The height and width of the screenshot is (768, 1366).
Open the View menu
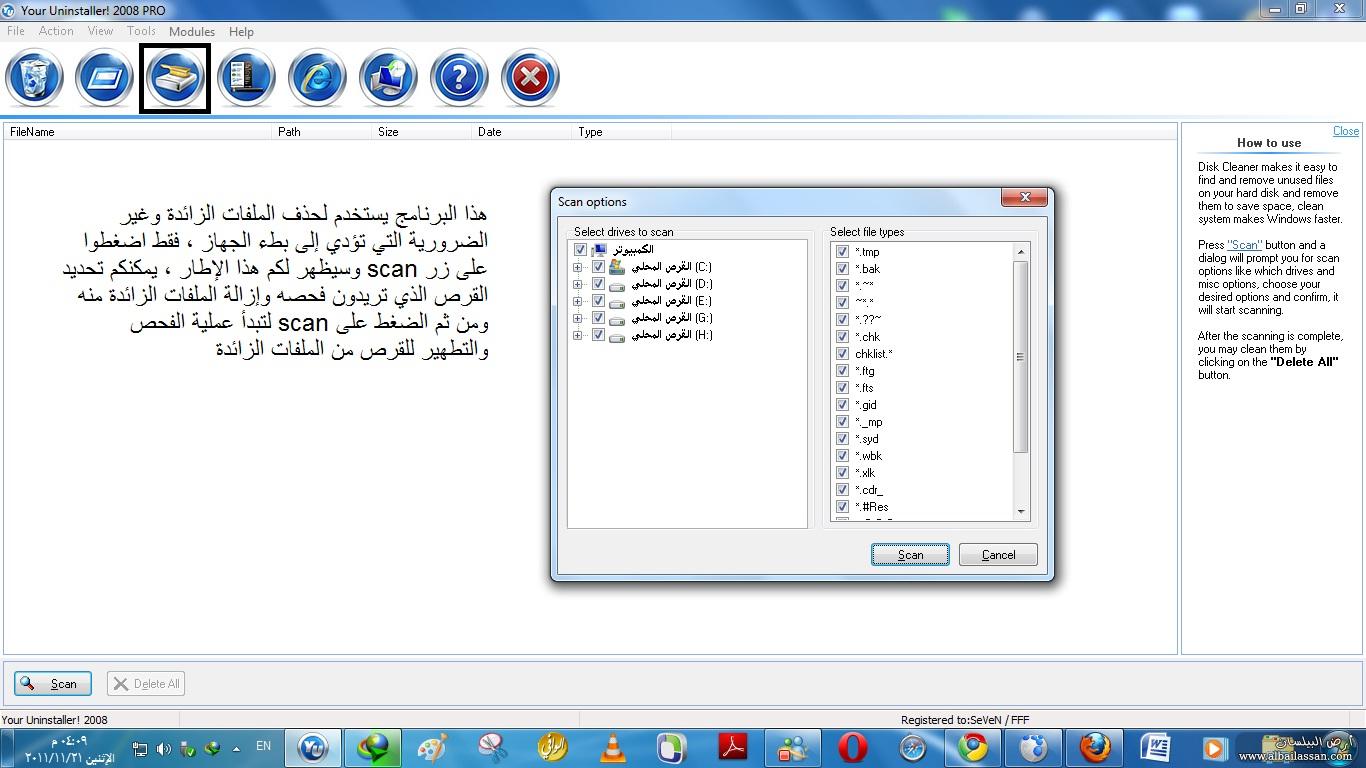pos(100,31)
